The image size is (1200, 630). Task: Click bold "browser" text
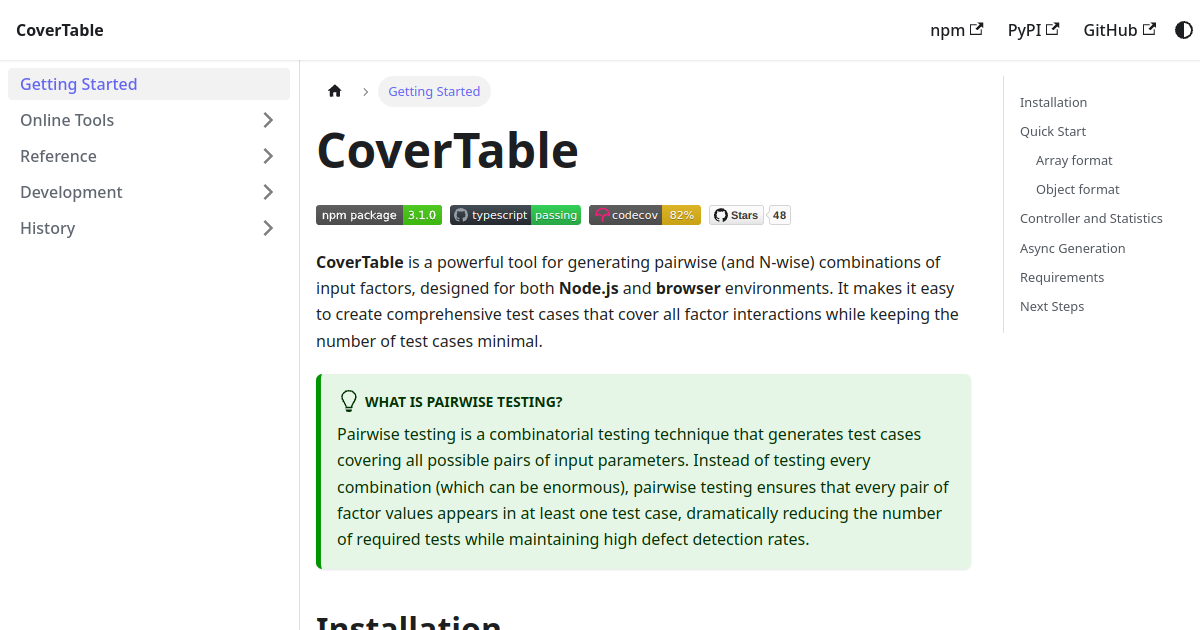point(688,288)
